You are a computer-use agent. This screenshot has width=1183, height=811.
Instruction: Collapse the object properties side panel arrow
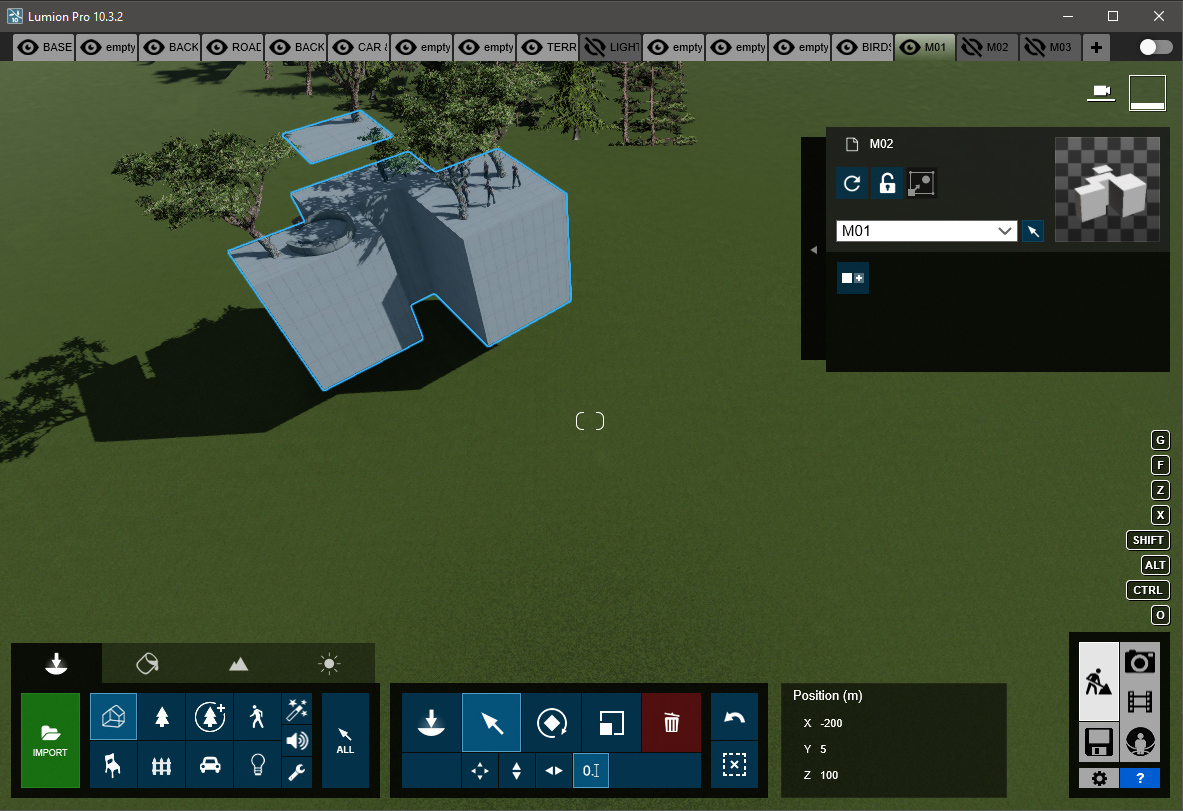pyautogui.click(x=813, y=249)
